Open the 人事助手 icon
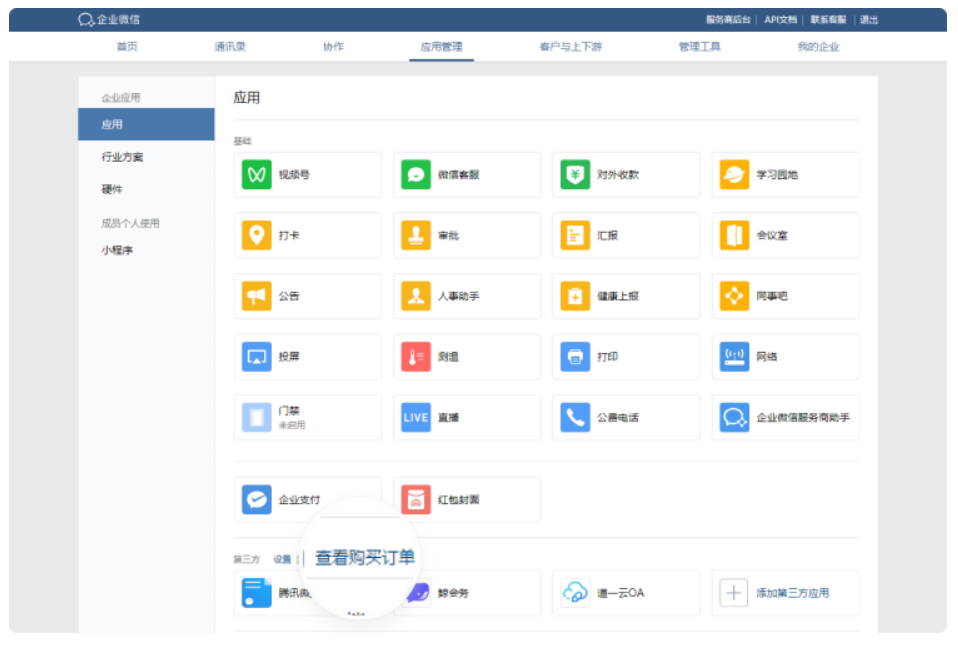 tap(416, 296)
